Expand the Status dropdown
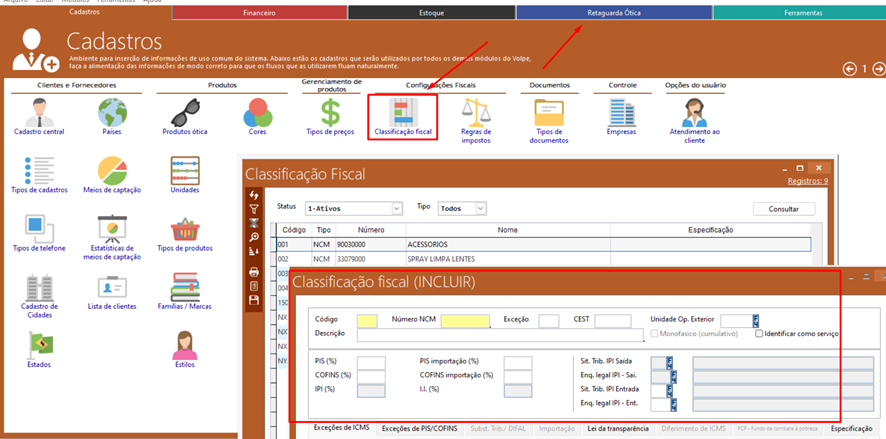This screenshot has height=439, width=886. point(397,209)
